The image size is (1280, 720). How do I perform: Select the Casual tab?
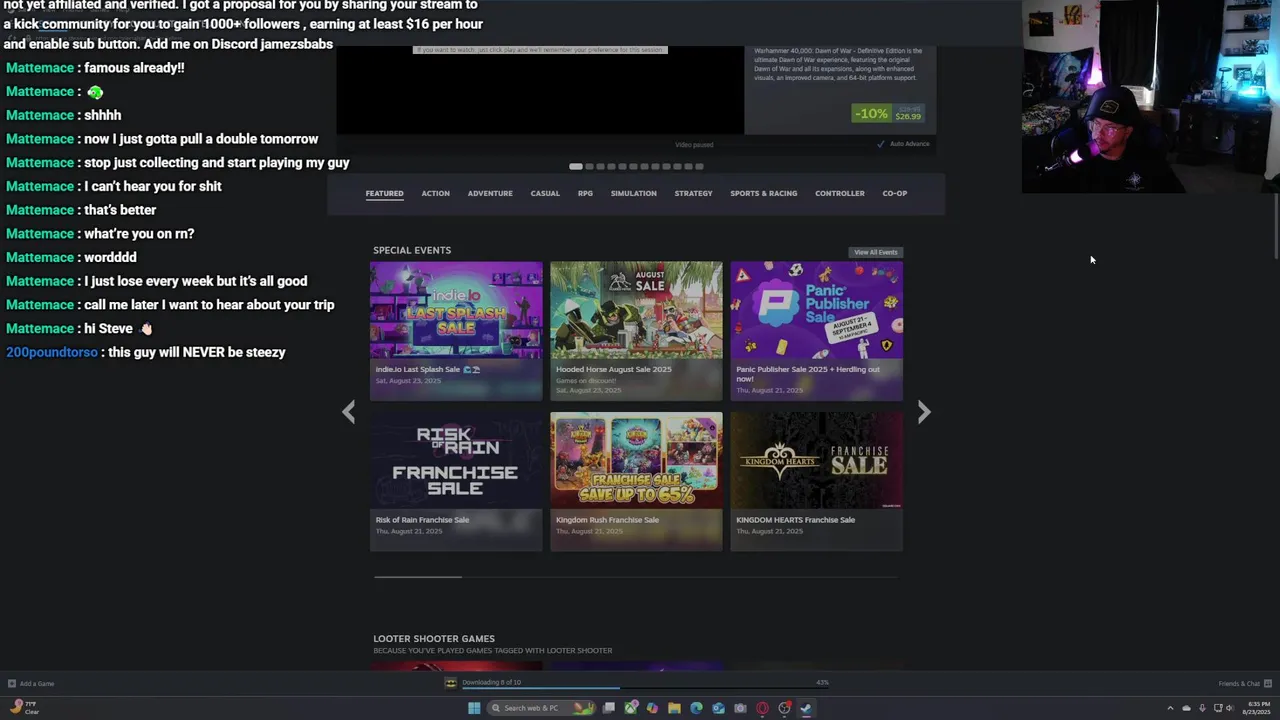(x=545, y=193)
